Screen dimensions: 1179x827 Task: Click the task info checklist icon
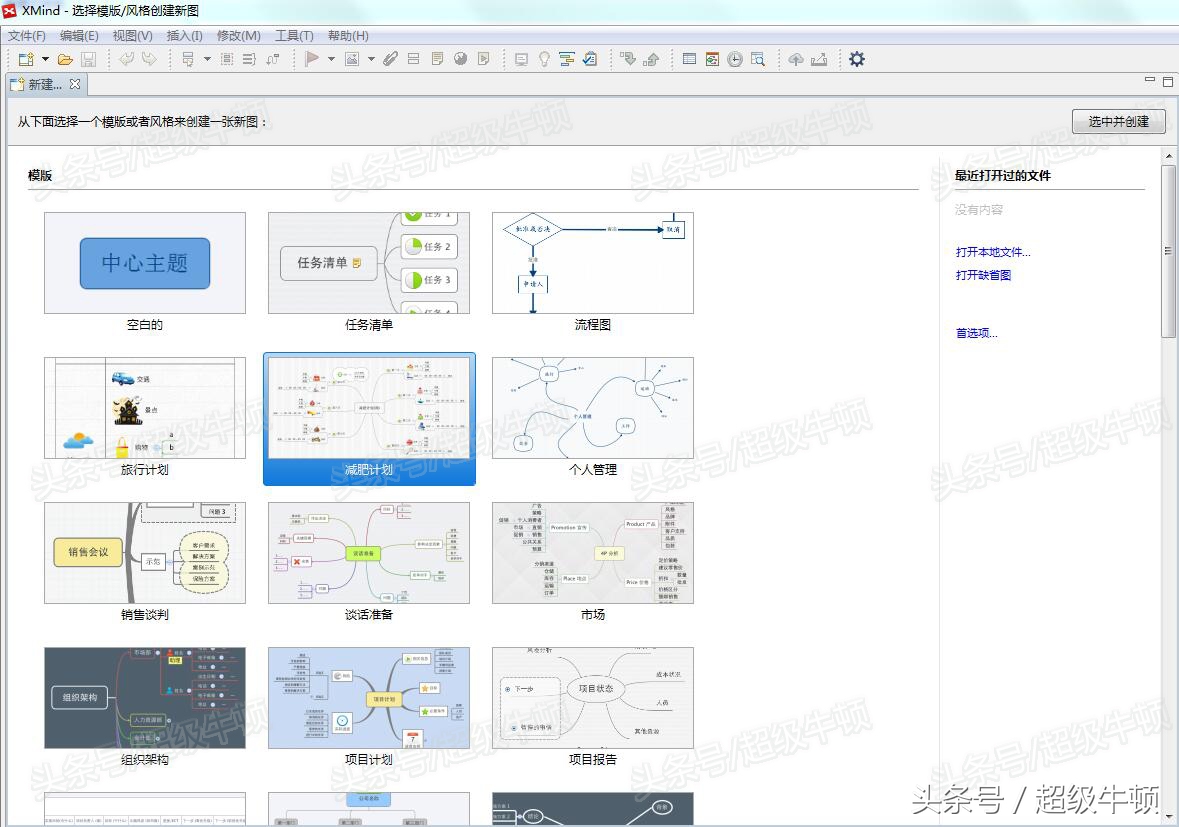[x=590, y=58]
